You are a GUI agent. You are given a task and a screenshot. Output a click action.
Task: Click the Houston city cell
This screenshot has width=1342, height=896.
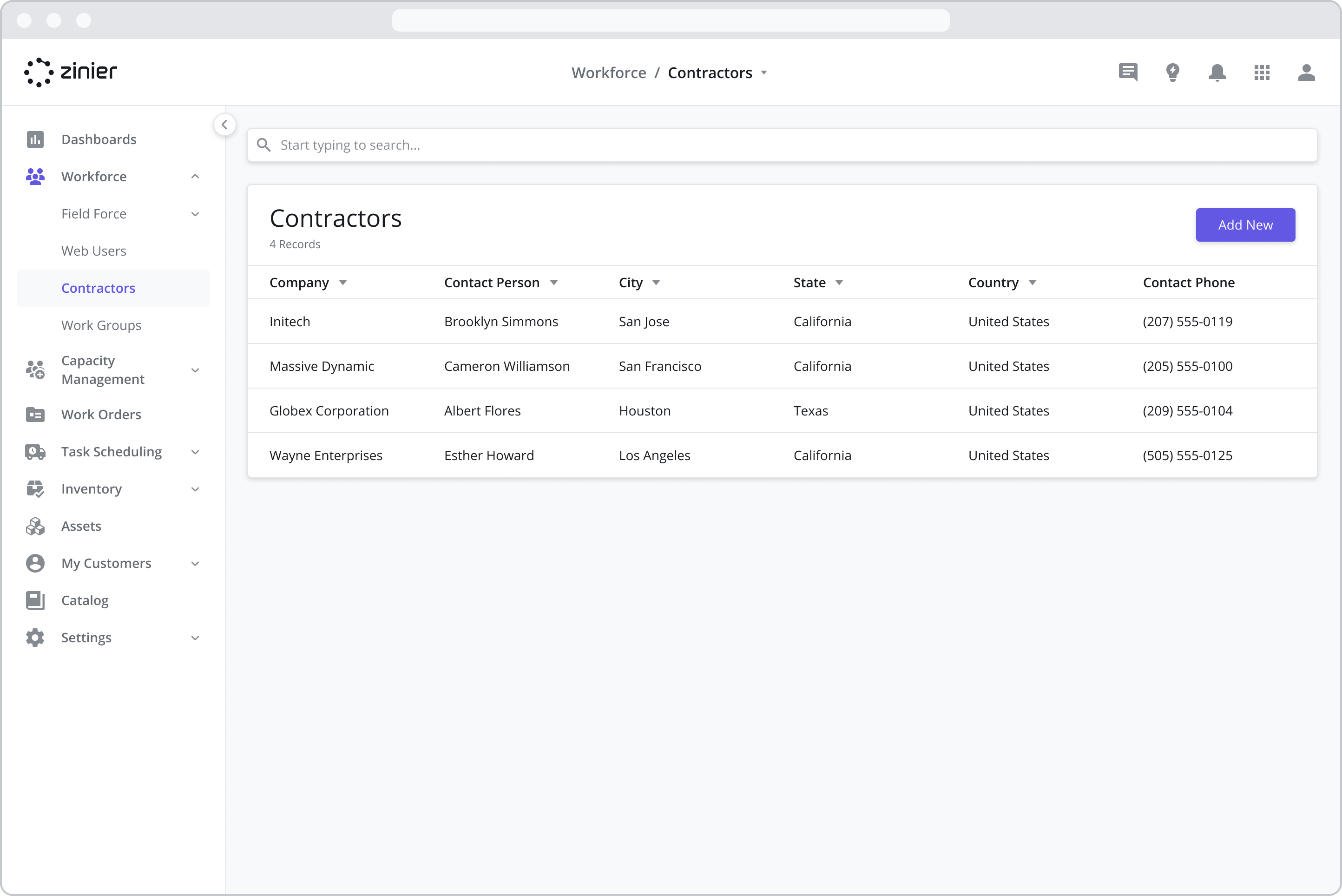click(645, 410)
